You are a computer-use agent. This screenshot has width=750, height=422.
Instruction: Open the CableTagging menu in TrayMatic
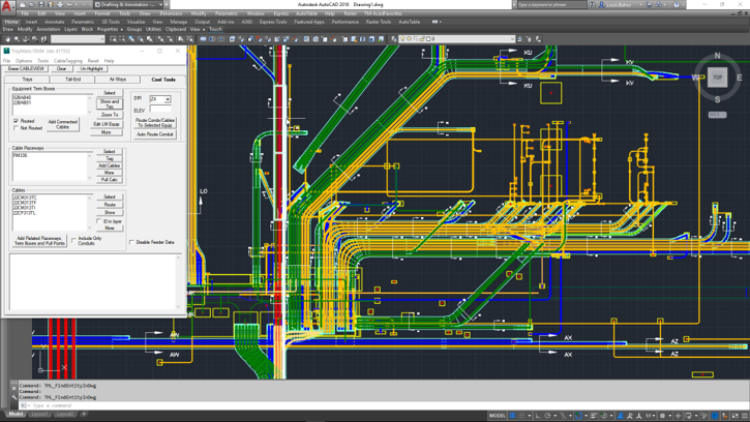pyautogui.click(x=70, y=60)
